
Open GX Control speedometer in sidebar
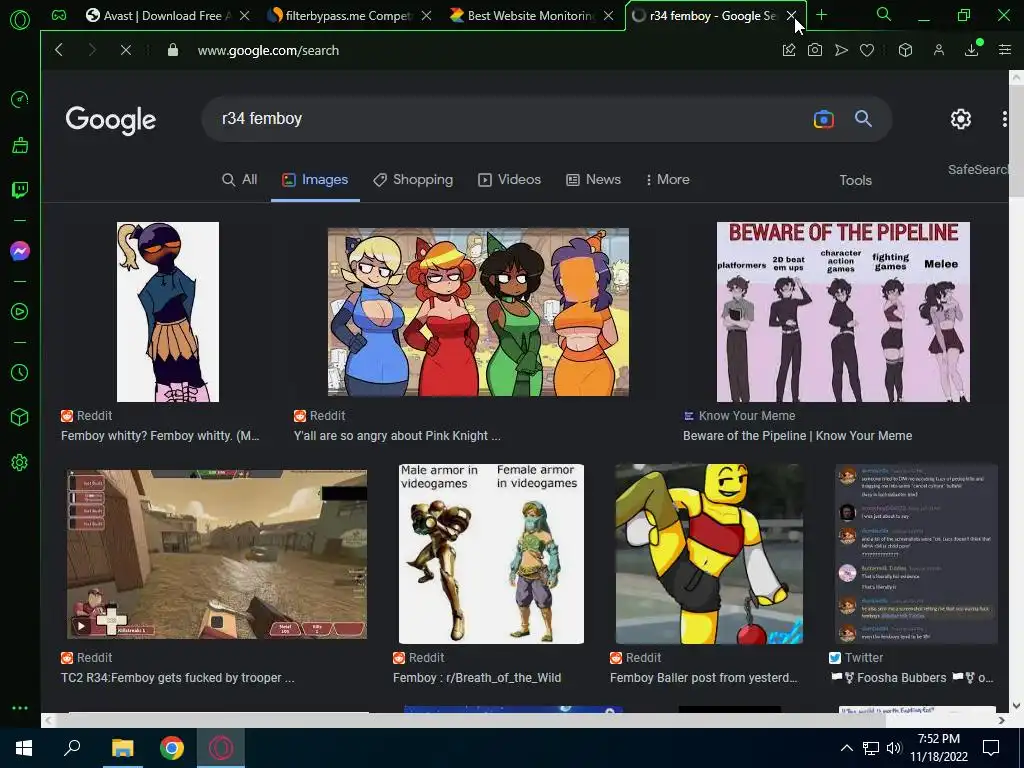tap(20, 99)
